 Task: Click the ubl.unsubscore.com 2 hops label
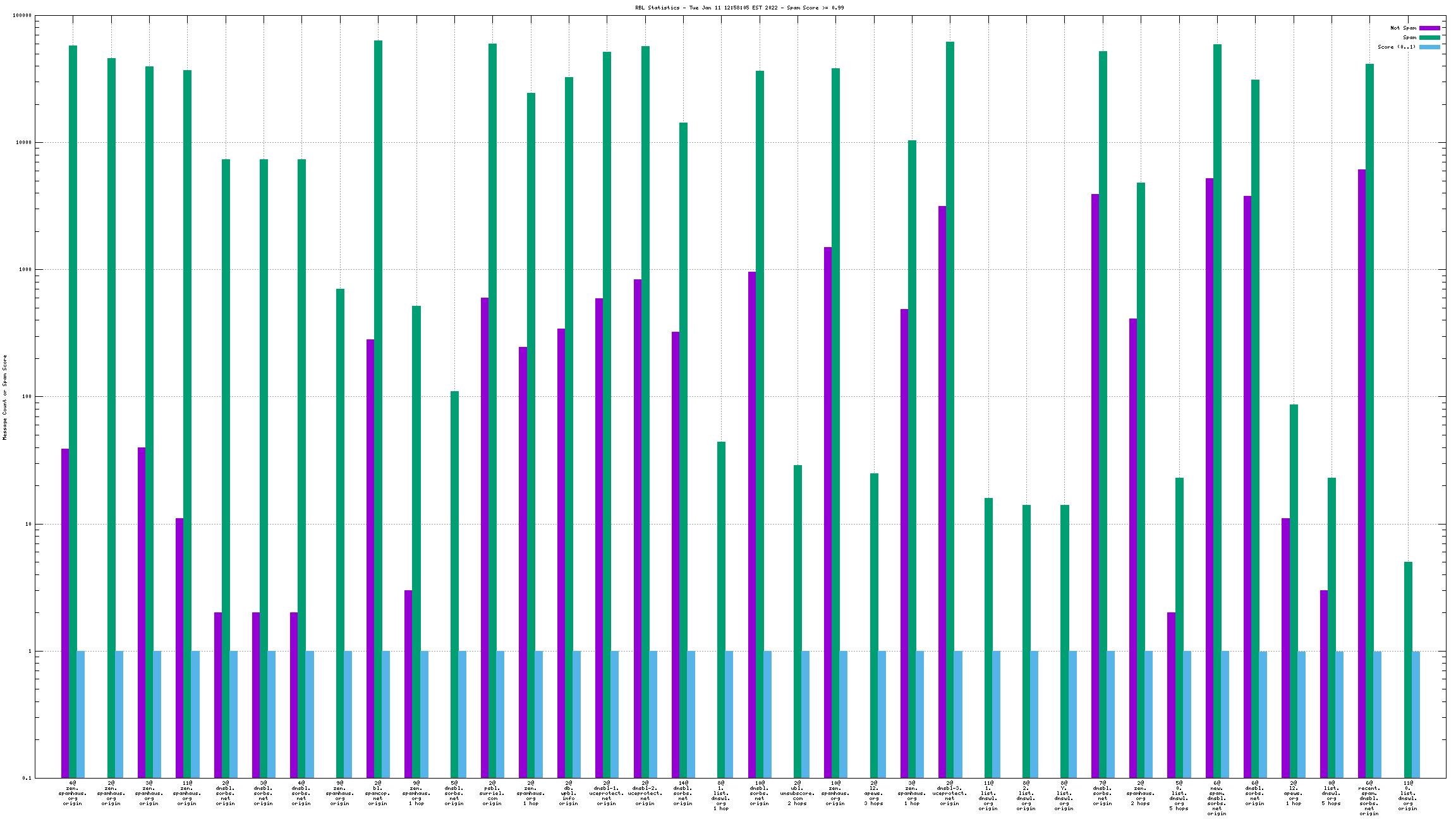coord(798,793)
